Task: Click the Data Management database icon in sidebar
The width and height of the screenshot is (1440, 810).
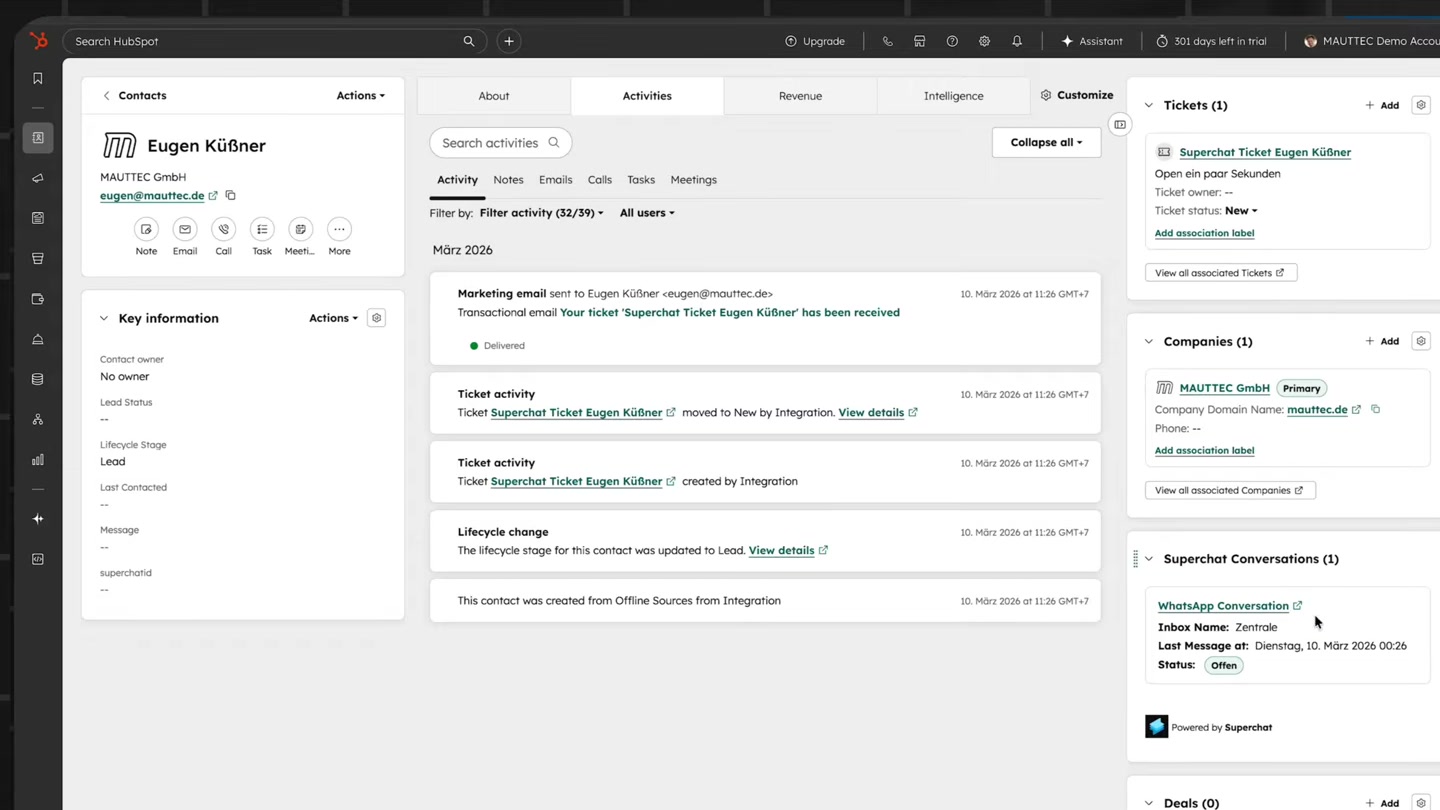Action: [x=37, y=378]
